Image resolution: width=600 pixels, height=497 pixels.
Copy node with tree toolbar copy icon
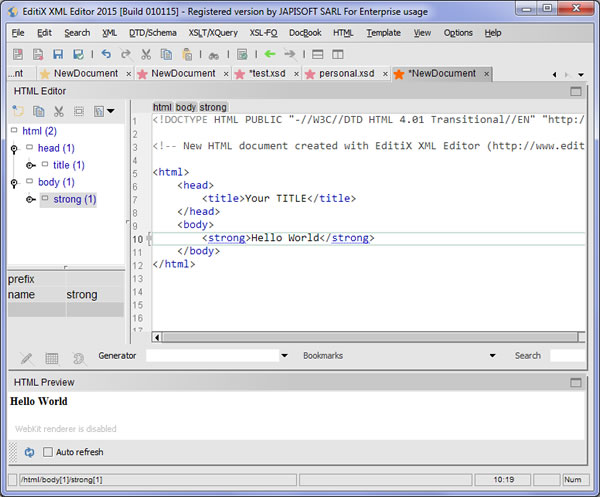click(x=38, y=111)
